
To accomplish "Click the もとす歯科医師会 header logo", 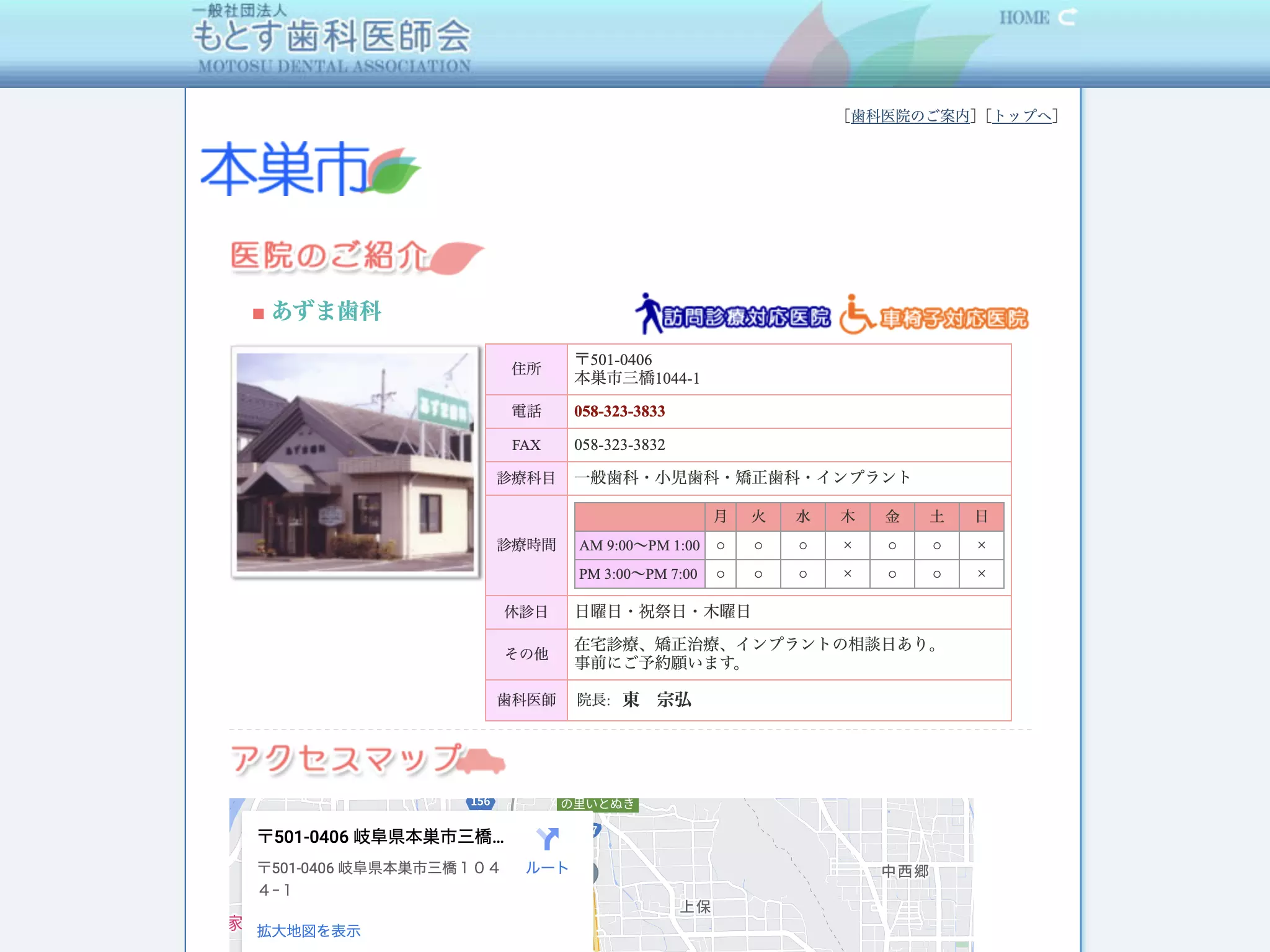I will [x=332, y=39].
